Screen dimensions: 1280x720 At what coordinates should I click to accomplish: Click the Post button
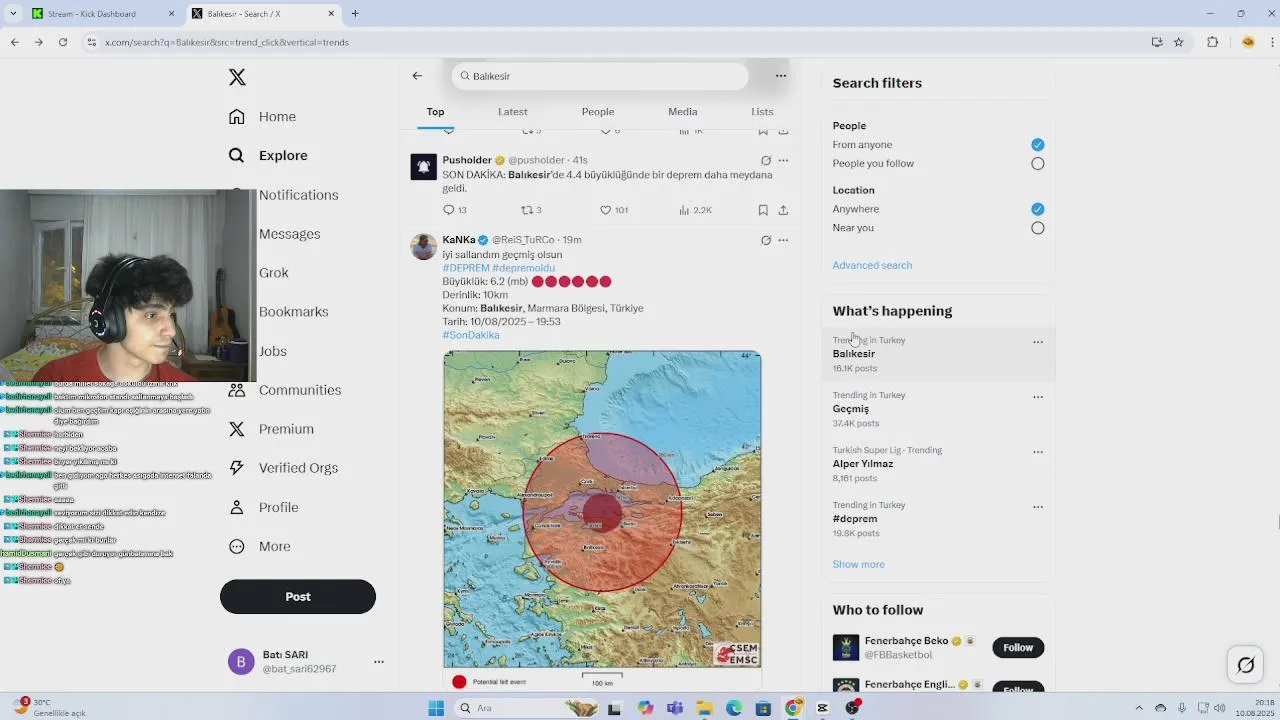[x=298, y=597]
